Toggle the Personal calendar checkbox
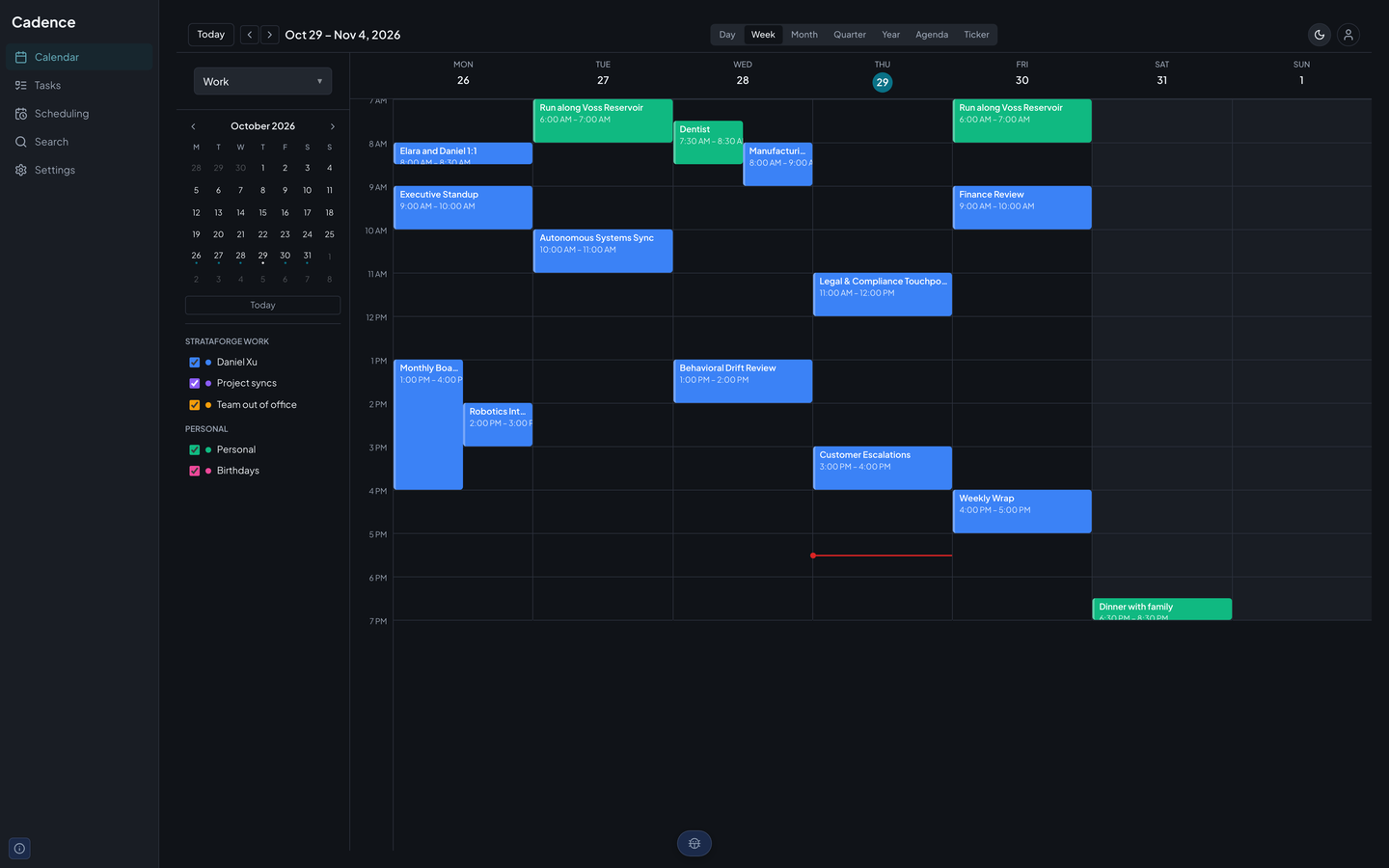 point(195,449)
